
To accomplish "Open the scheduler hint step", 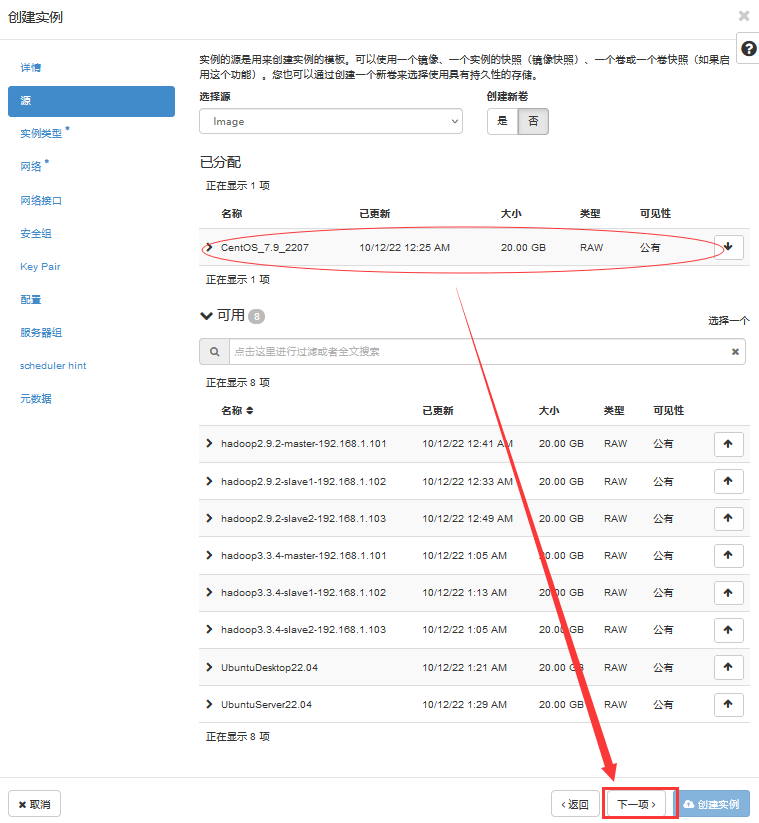I will click(x=53, y=366).
